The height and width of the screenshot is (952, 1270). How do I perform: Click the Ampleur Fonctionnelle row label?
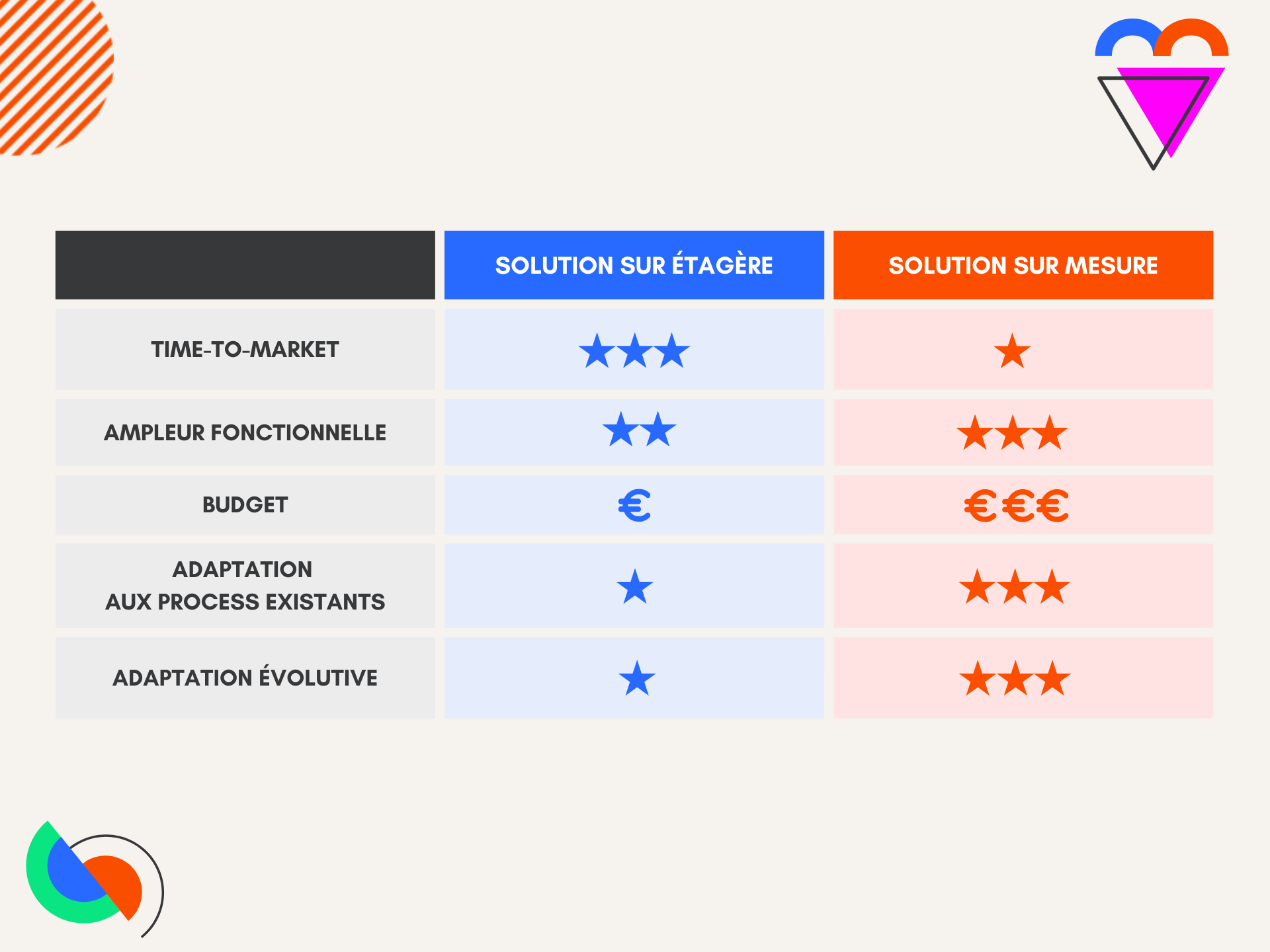245,432
